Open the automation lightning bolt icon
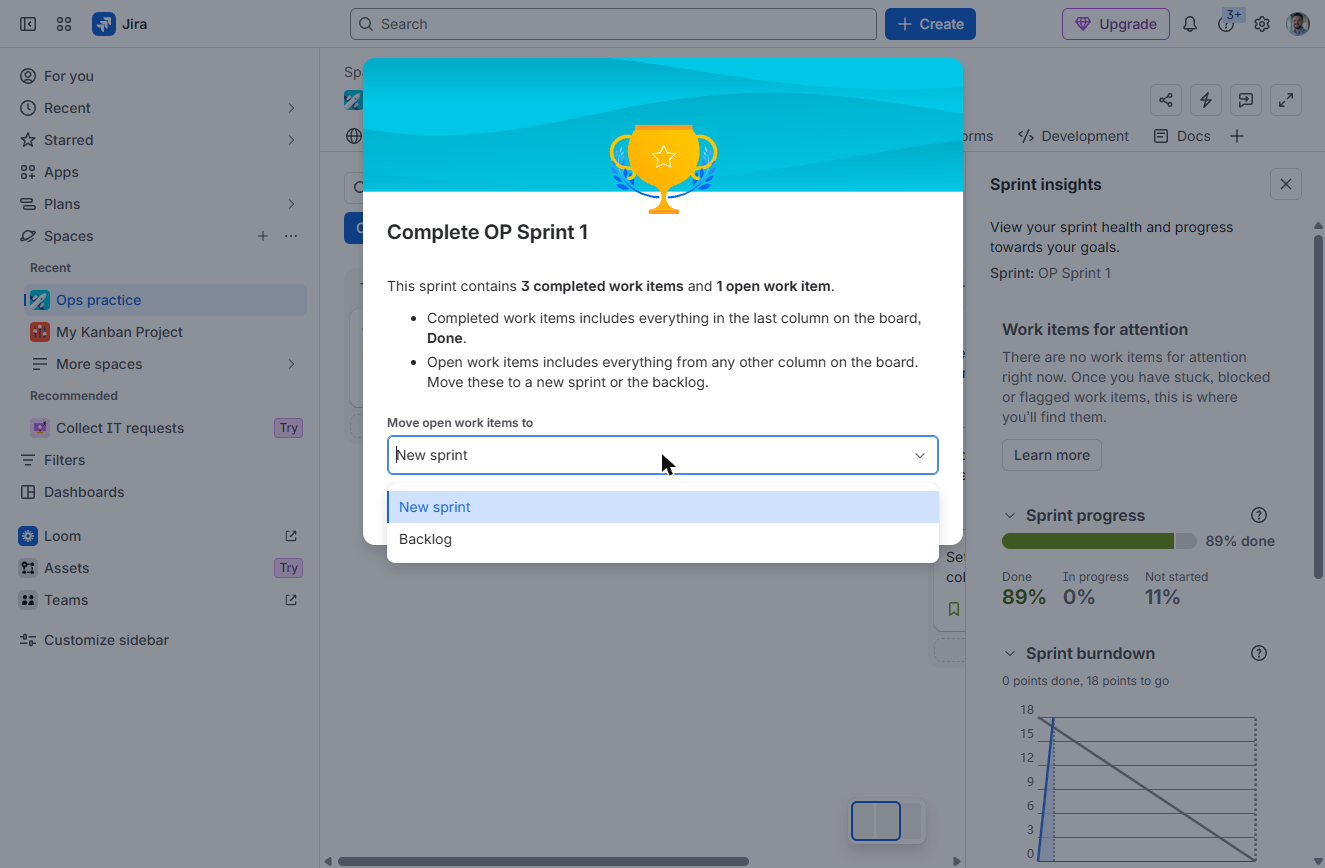Viewport: 1325px width, 868px height. (x=1206, y=100)
